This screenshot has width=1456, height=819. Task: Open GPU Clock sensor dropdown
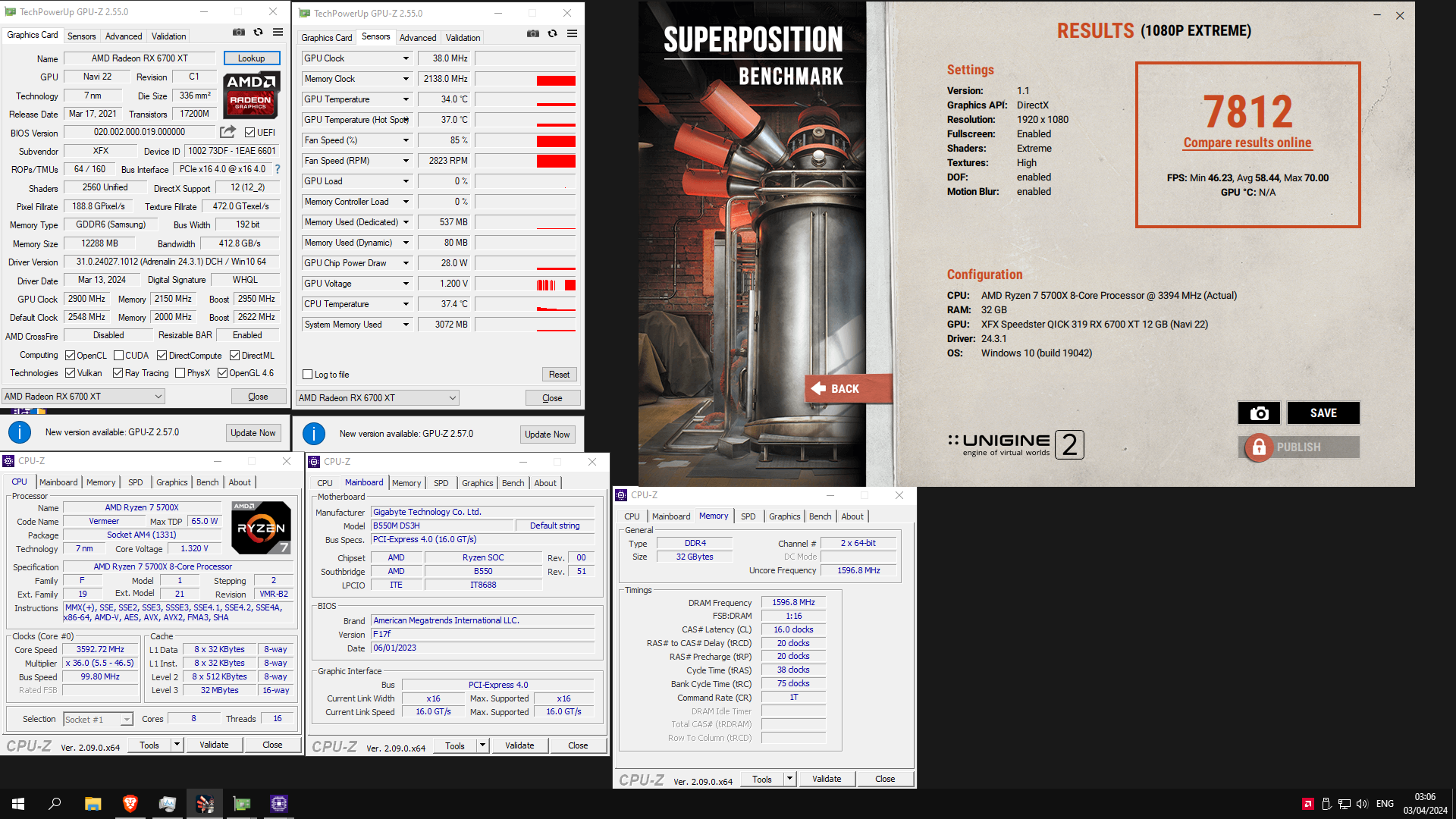406,58
